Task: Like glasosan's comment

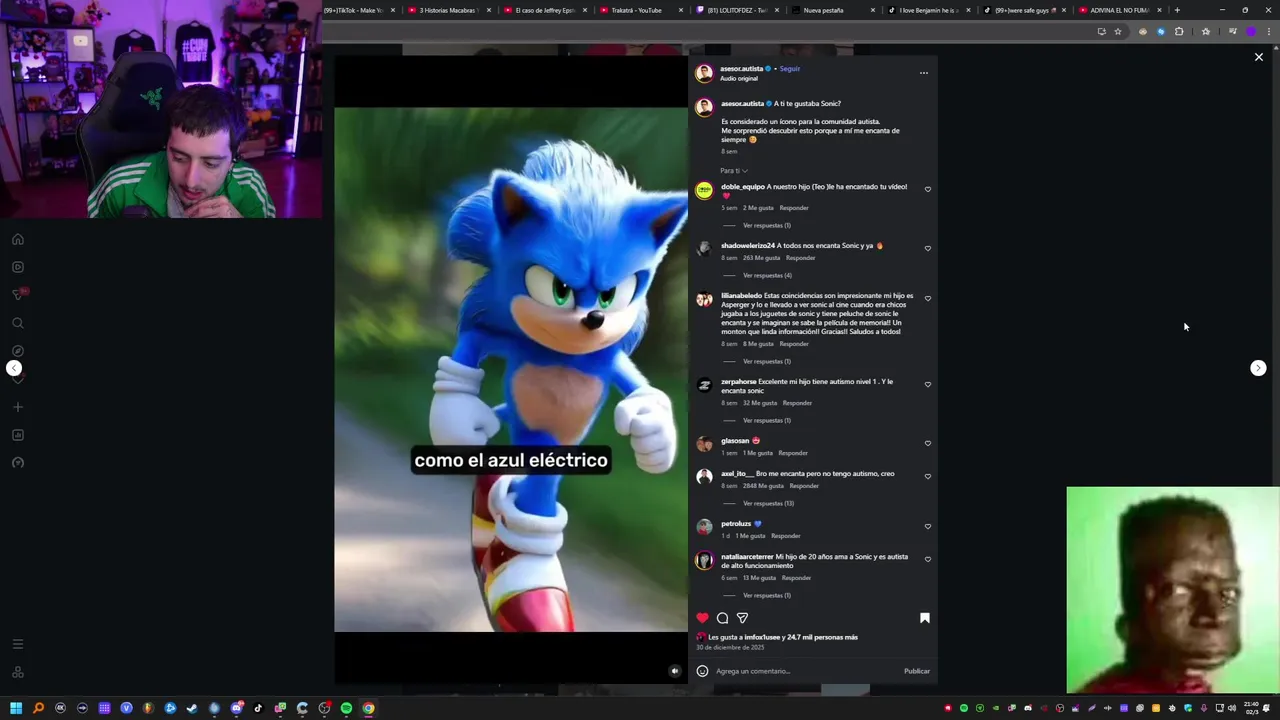Action: point(927,443)
